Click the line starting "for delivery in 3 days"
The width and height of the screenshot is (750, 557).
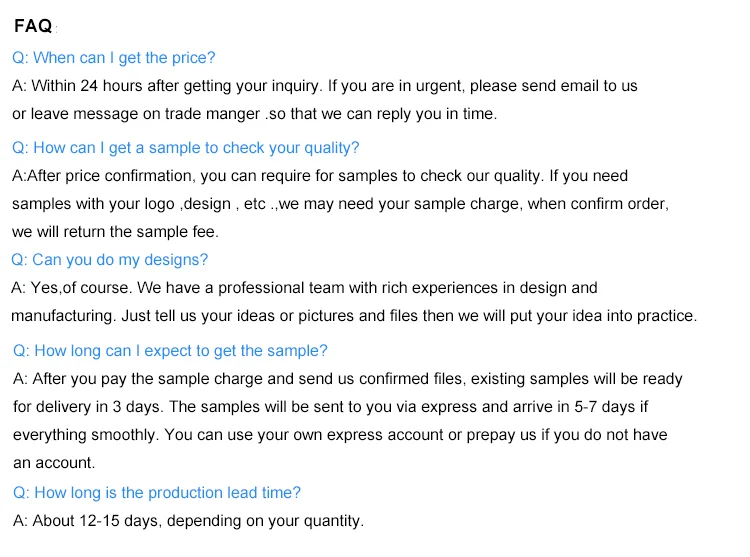coord(331,407)
